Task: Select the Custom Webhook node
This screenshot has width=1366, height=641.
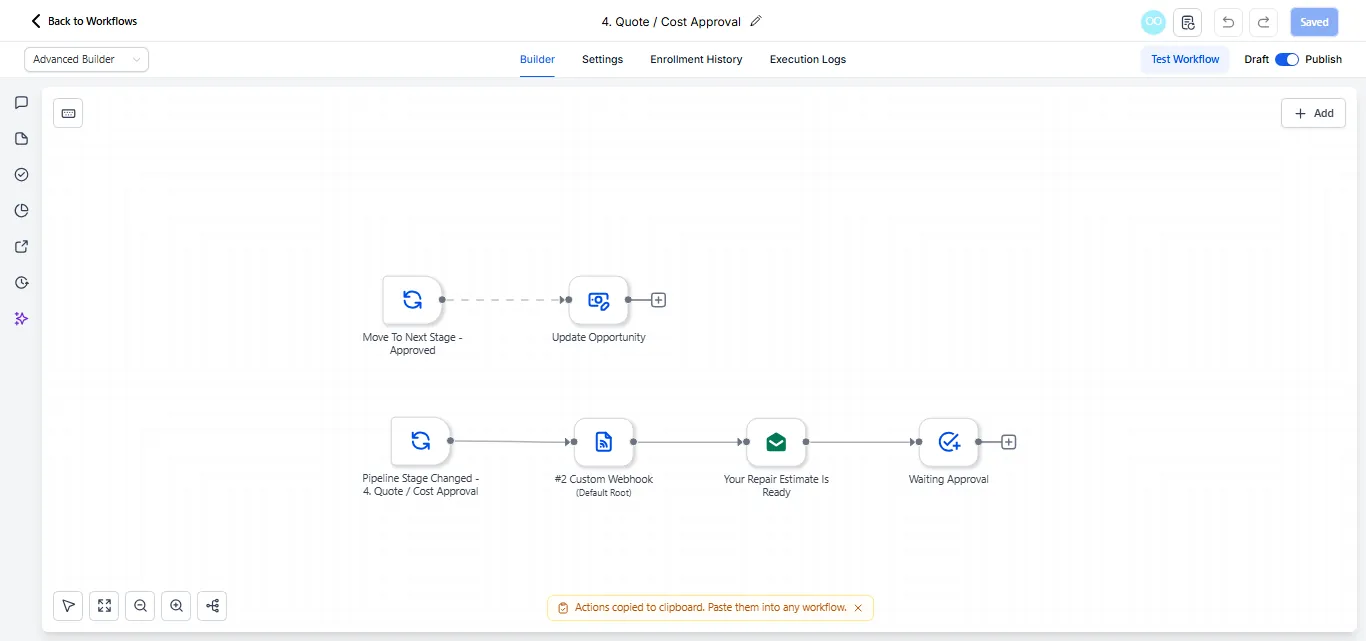Action: 603,442
